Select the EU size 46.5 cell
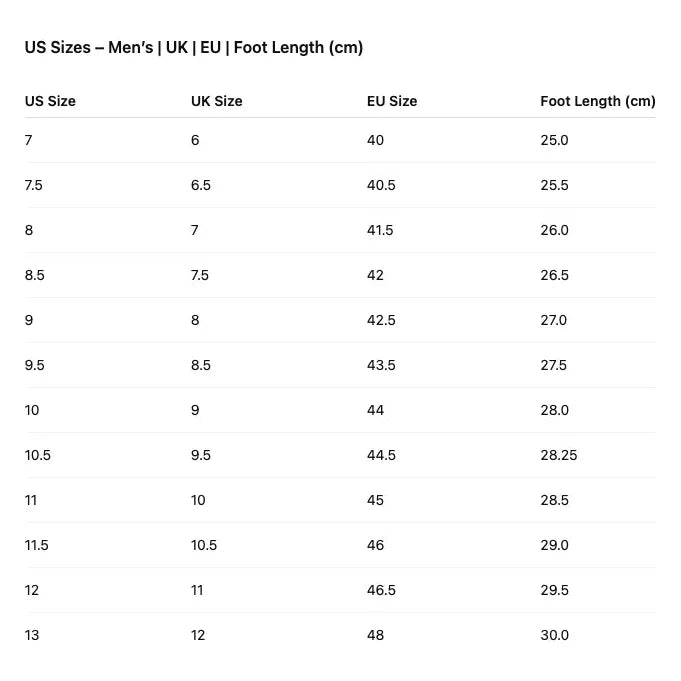 [x=381, y=590]
